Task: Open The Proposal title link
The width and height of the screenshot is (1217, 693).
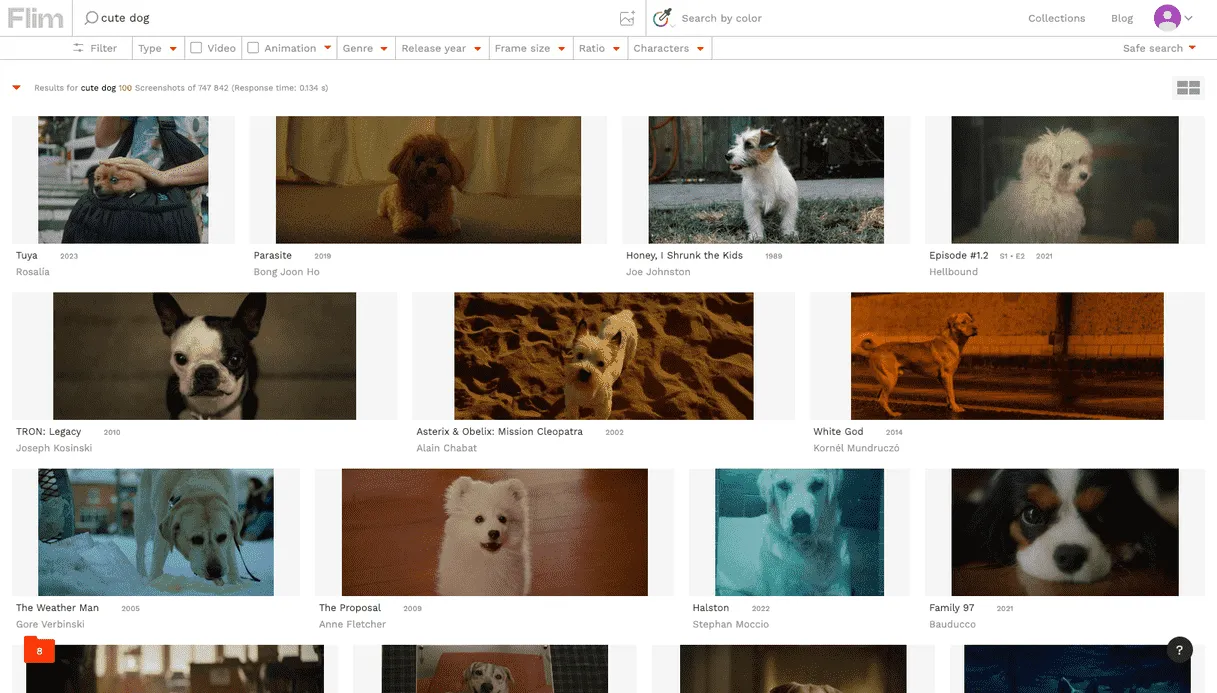Action: point(350,608)
